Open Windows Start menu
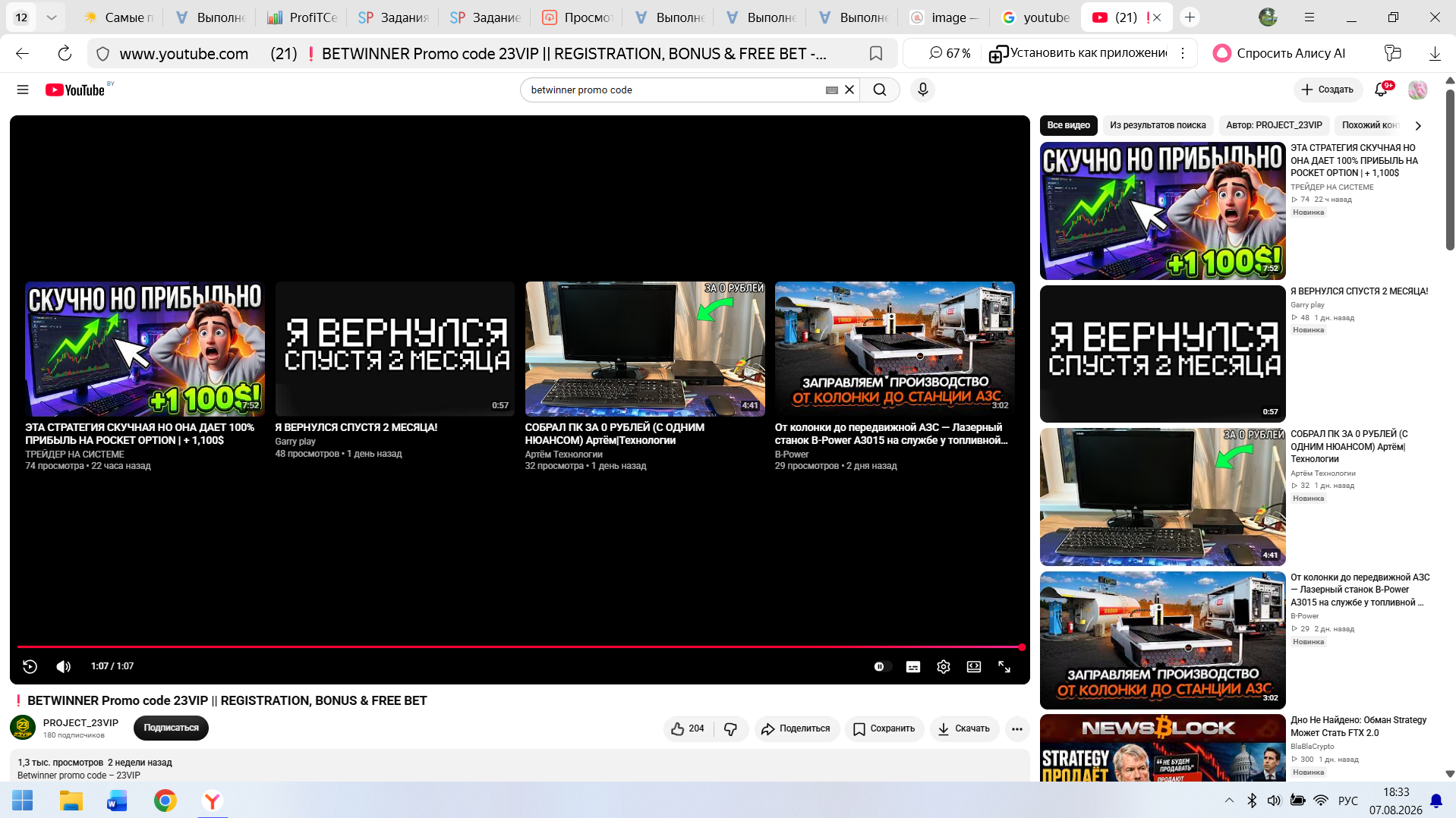This screenshot has height=818, width=1456. (x=23, y=801)
